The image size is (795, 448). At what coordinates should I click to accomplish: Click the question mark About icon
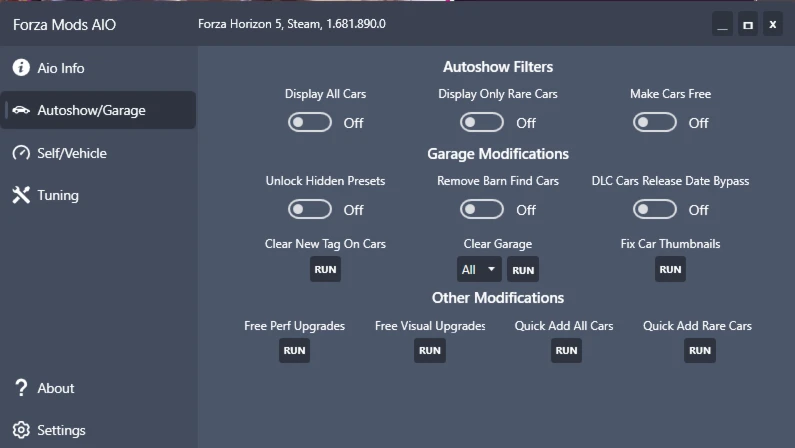[21, 388]
